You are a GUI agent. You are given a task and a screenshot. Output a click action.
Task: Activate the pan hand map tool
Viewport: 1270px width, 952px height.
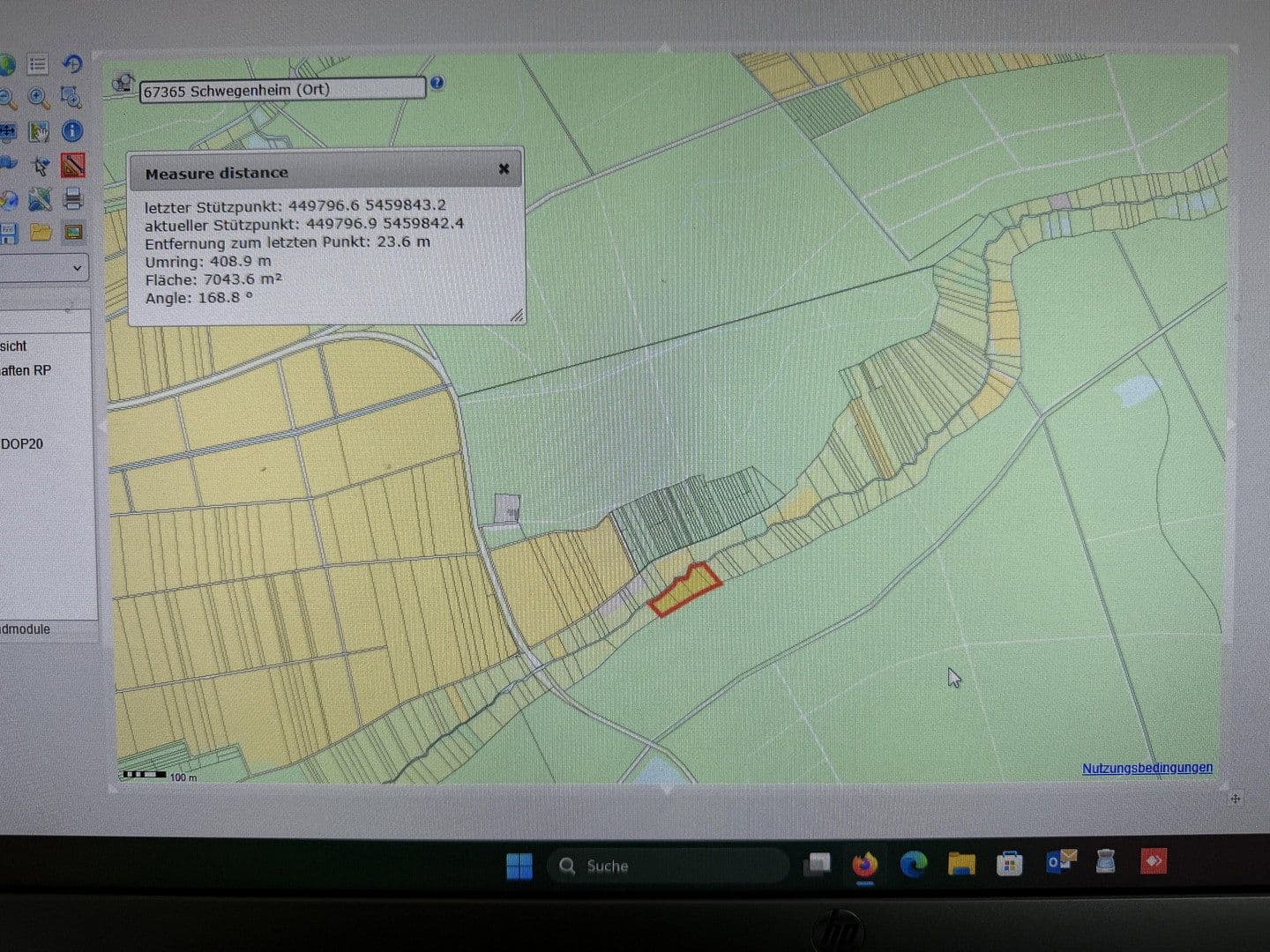(x=39, y=131)
